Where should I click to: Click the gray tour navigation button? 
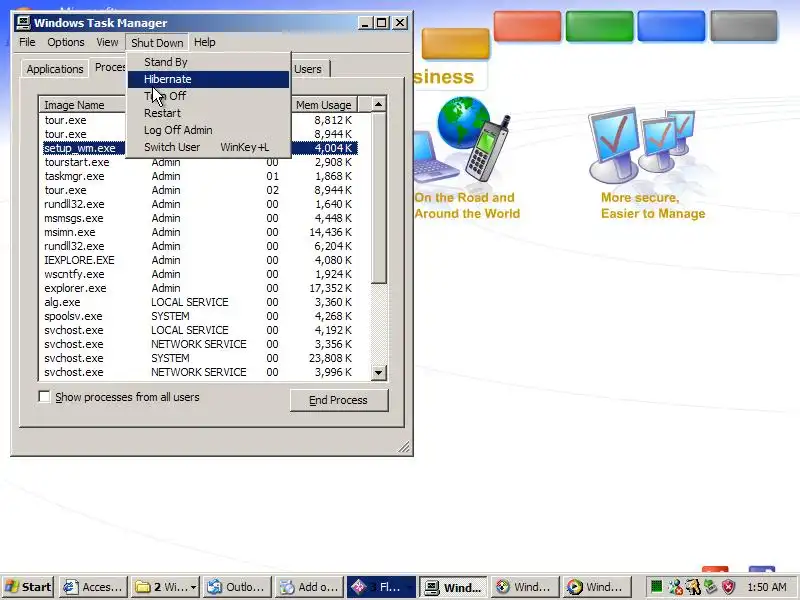pos(744,26)
